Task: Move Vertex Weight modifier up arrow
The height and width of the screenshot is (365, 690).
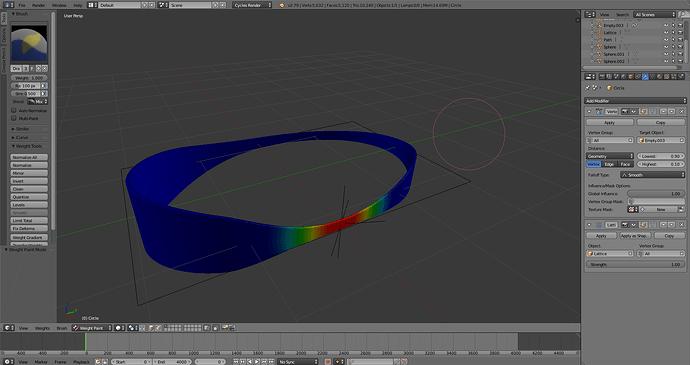Action: 664,111
